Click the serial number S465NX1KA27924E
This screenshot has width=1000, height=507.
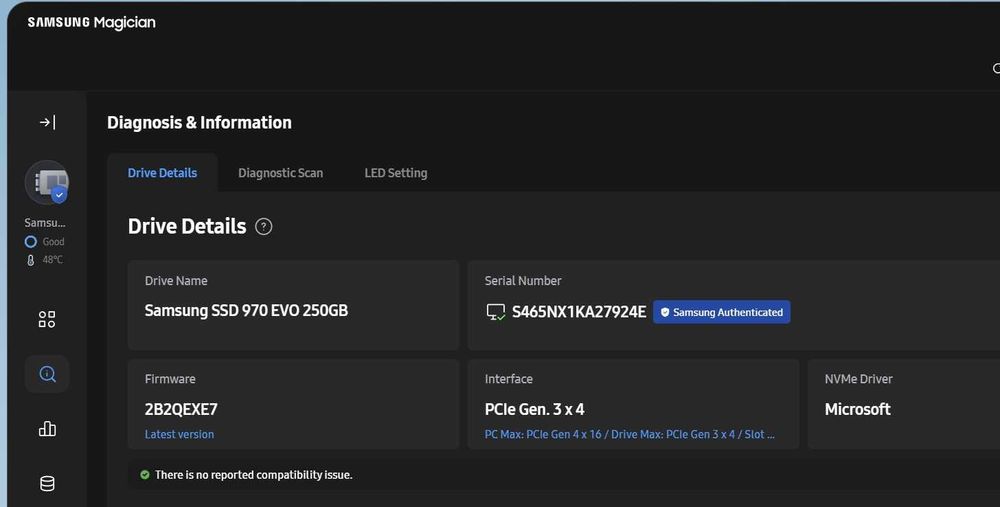tap(579, 312)
